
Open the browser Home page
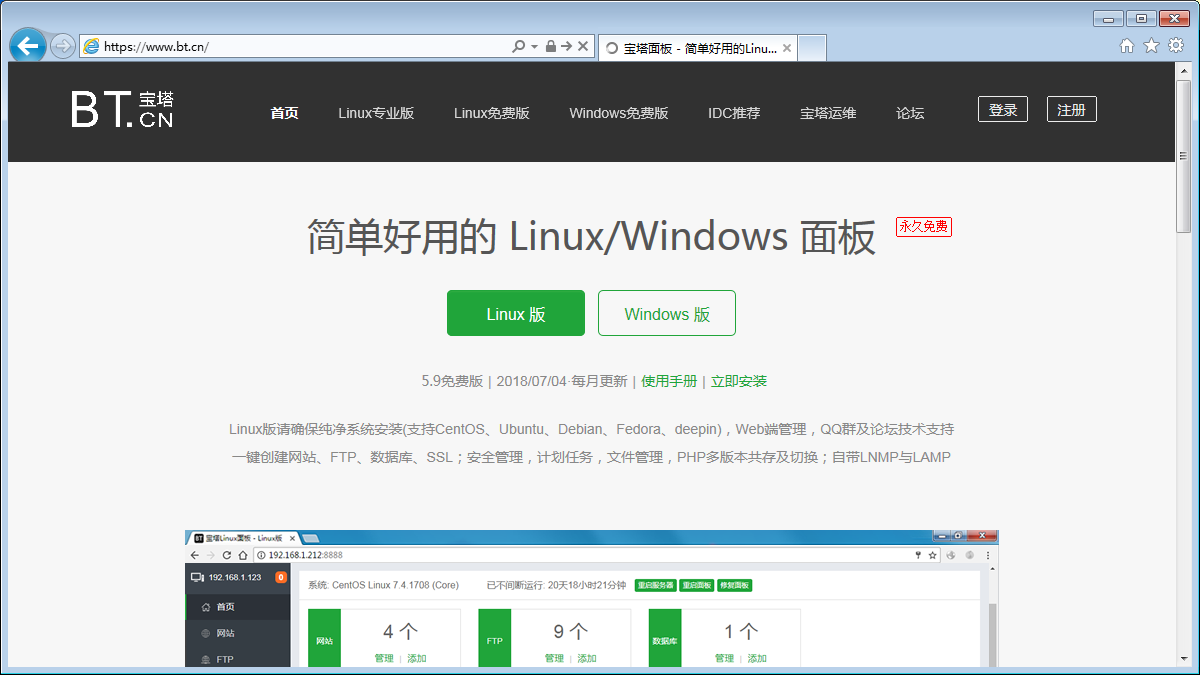point(1126,45)
